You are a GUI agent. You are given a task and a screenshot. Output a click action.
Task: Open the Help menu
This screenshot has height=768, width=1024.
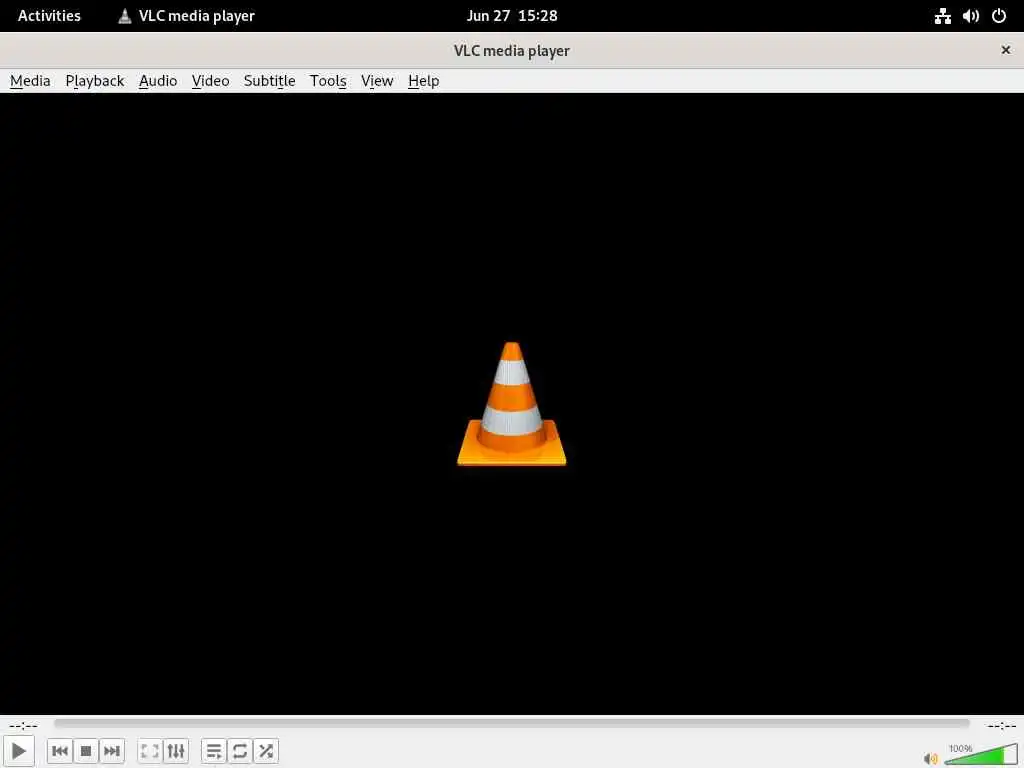423,81
